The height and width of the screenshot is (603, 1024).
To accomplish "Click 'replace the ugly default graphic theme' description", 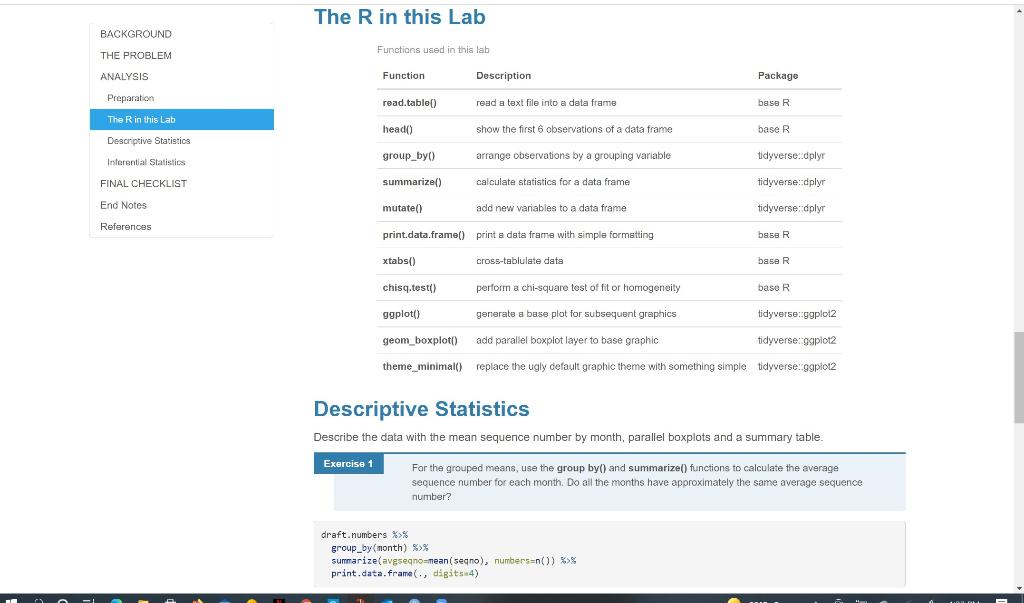I will coord(611,367).
